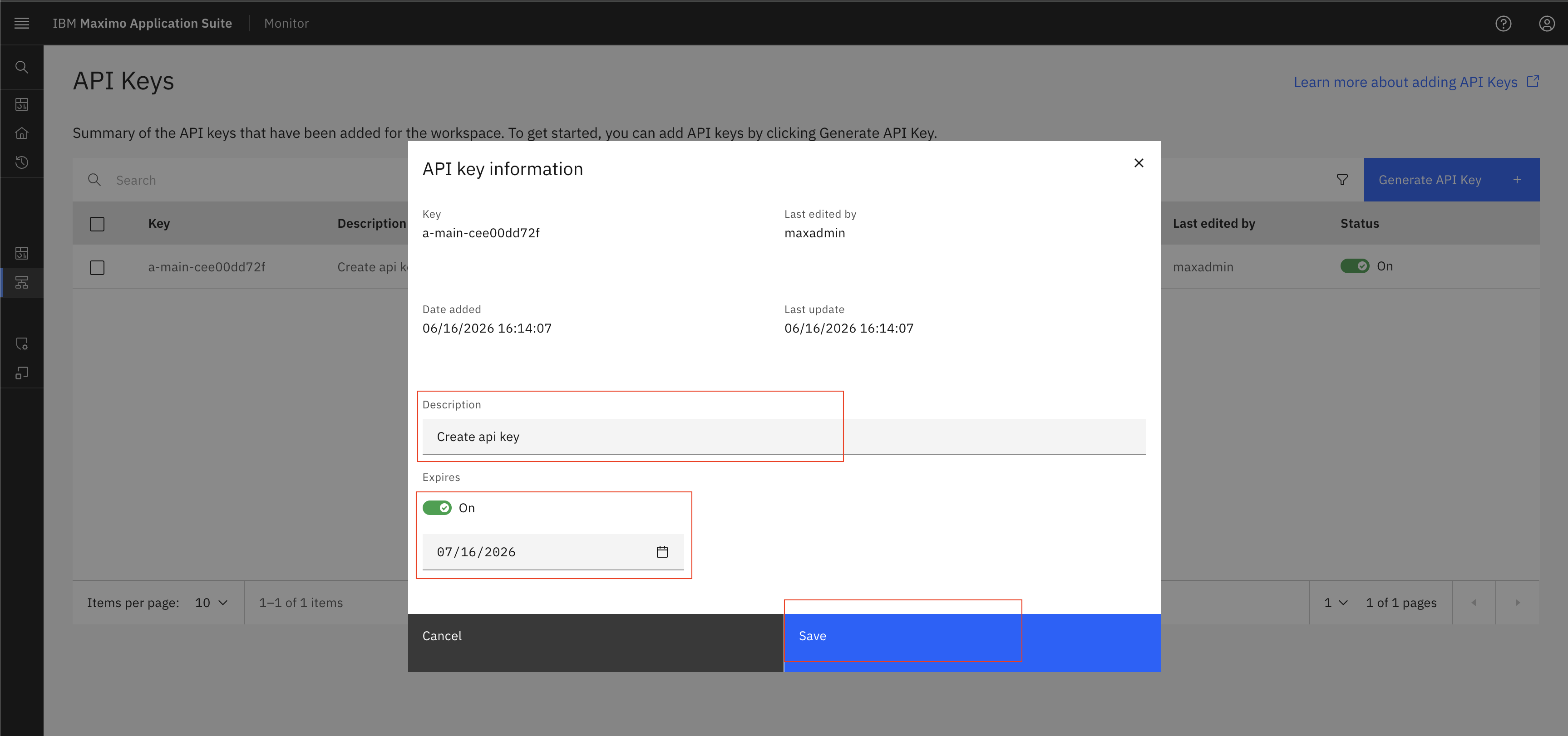Click Date added value 06/16/2026 16:14:07

(x=487, y=329)
